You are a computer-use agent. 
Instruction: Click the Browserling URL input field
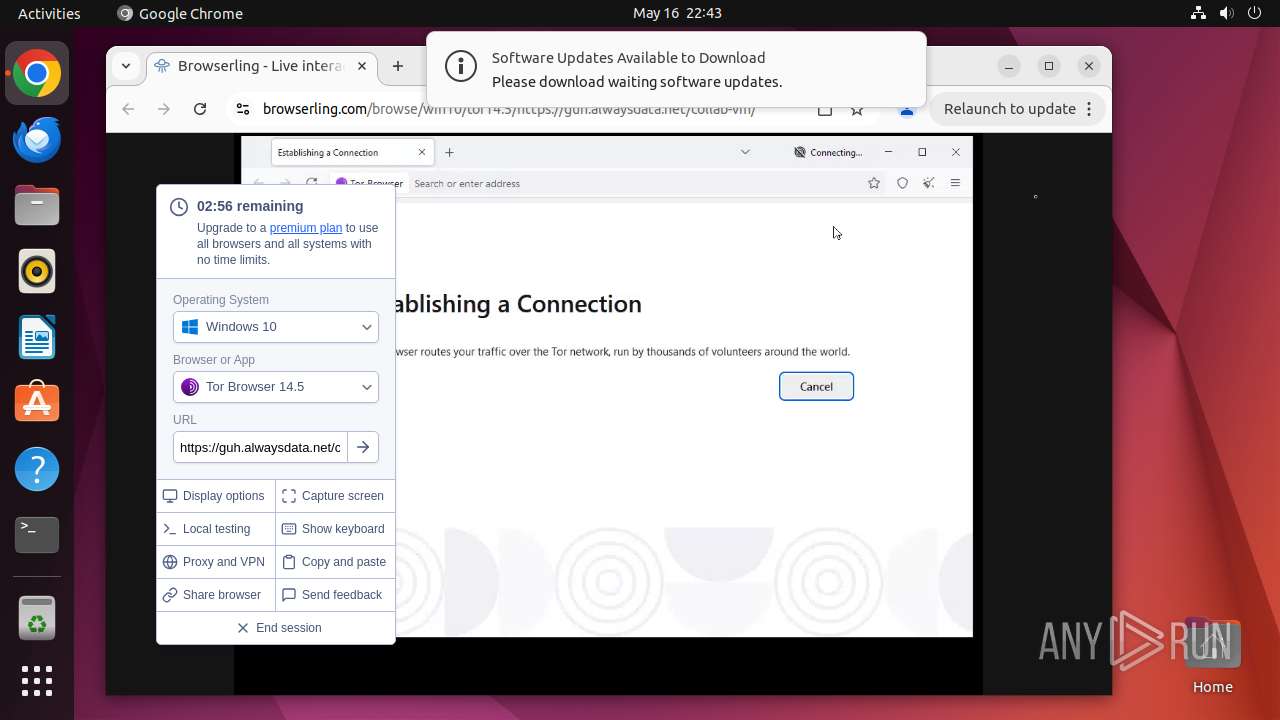260,447
